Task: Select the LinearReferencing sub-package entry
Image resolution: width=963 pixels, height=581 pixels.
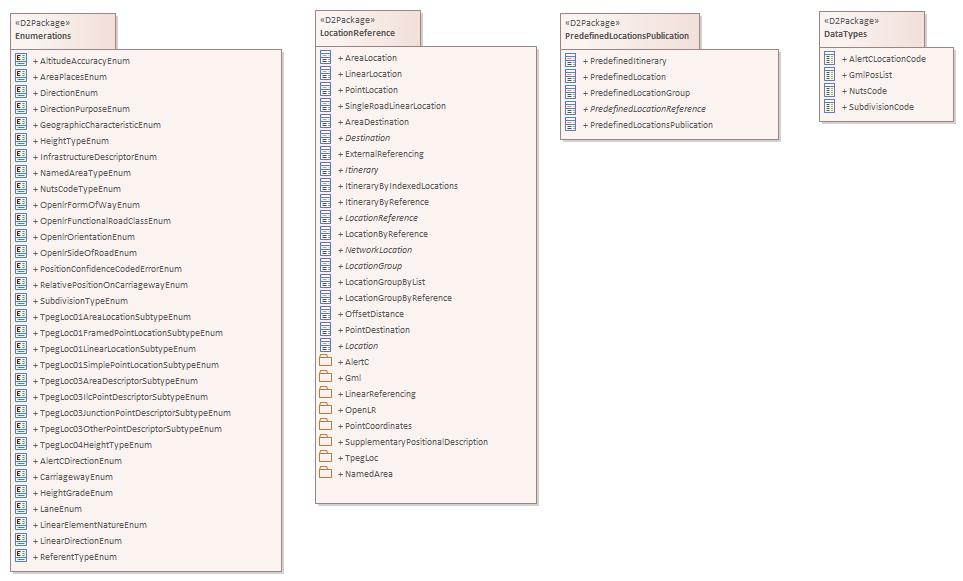Action: coord(380,394)
